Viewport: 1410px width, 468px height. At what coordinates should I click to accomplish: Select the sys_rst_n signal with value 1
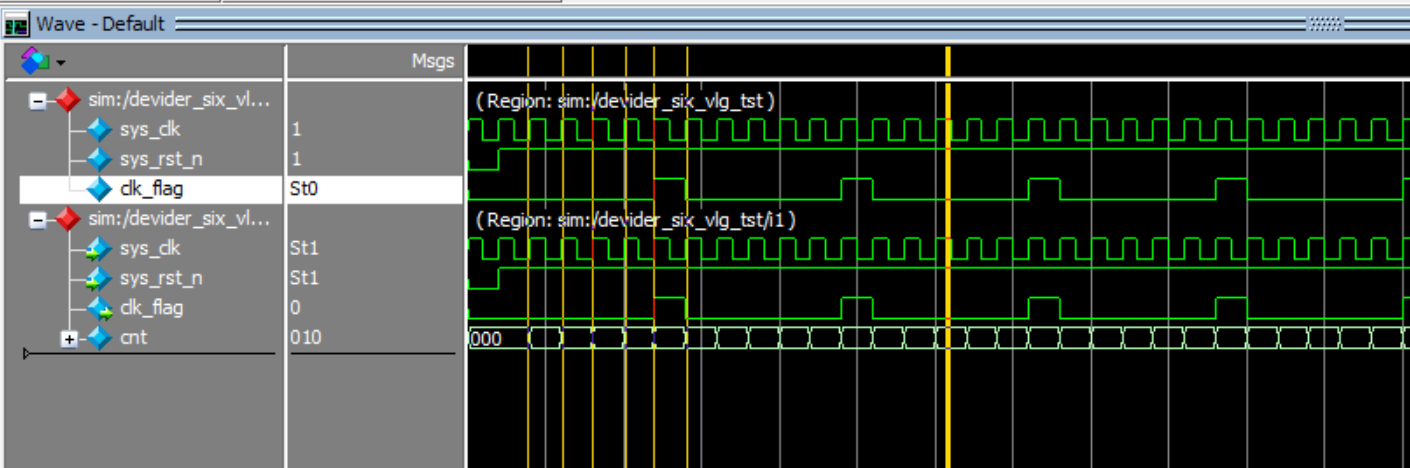161,160
